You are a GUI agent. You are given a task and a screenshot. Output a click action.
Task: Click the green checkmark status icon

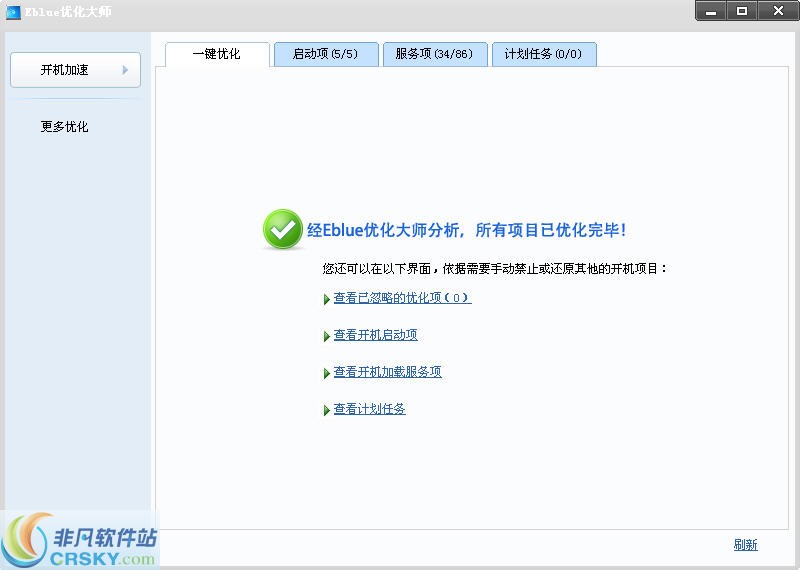coord(283,229)
